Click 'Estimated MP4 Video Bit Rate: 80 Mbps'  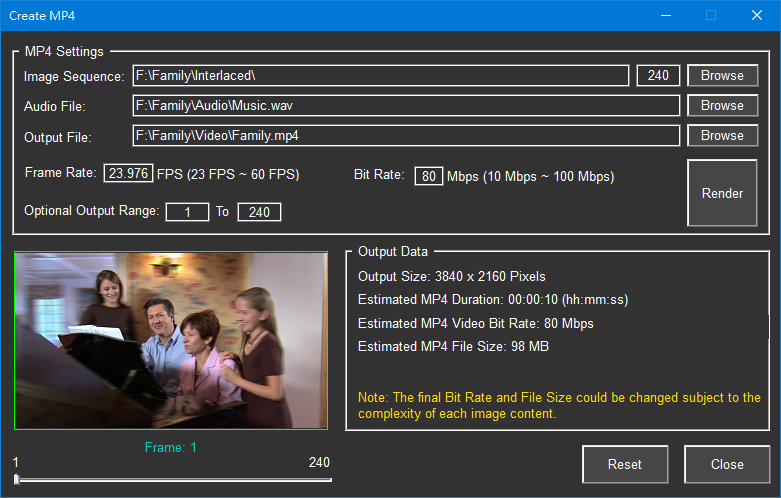[x=476, y=324]
